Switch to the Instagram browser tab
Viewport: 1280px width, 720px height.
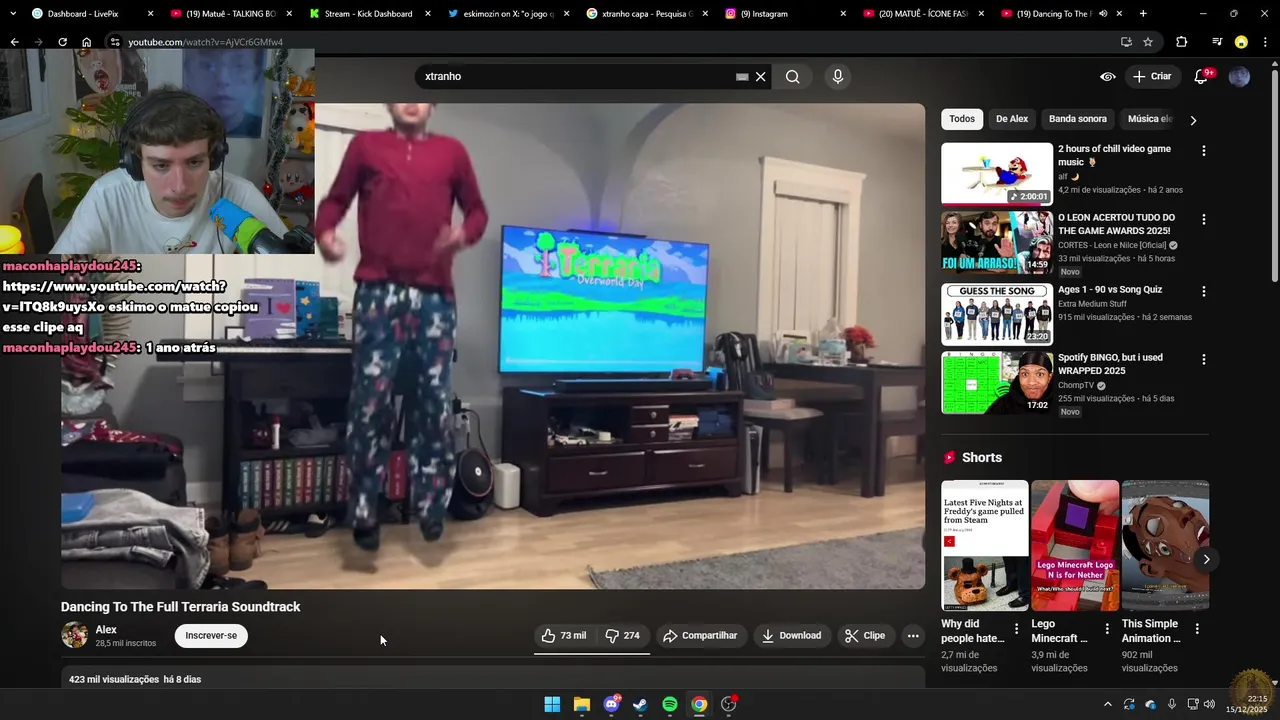click(782, 14)
